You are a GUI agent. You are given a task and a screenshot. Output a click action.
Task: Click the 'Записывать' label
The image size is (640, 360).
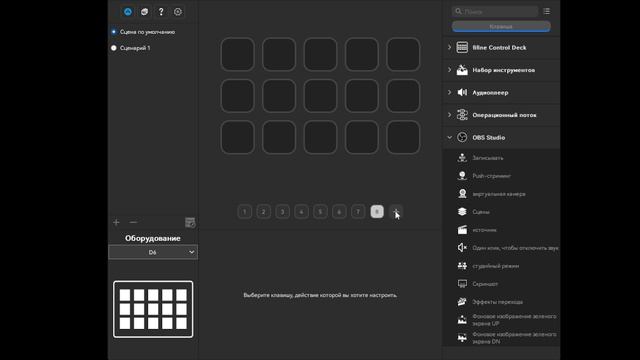click(x=488, y=158)
